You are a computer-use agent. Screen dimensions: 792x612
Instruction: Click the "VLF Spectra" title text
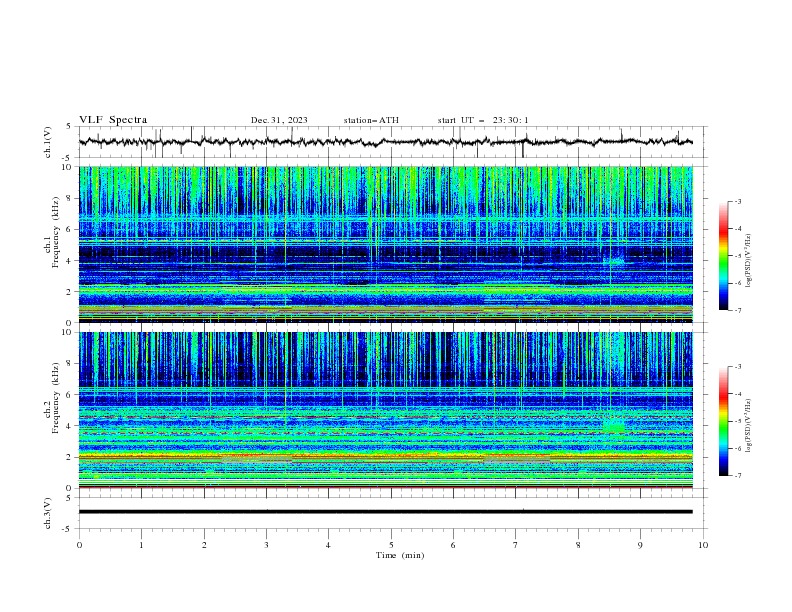[x=113, y=120]
